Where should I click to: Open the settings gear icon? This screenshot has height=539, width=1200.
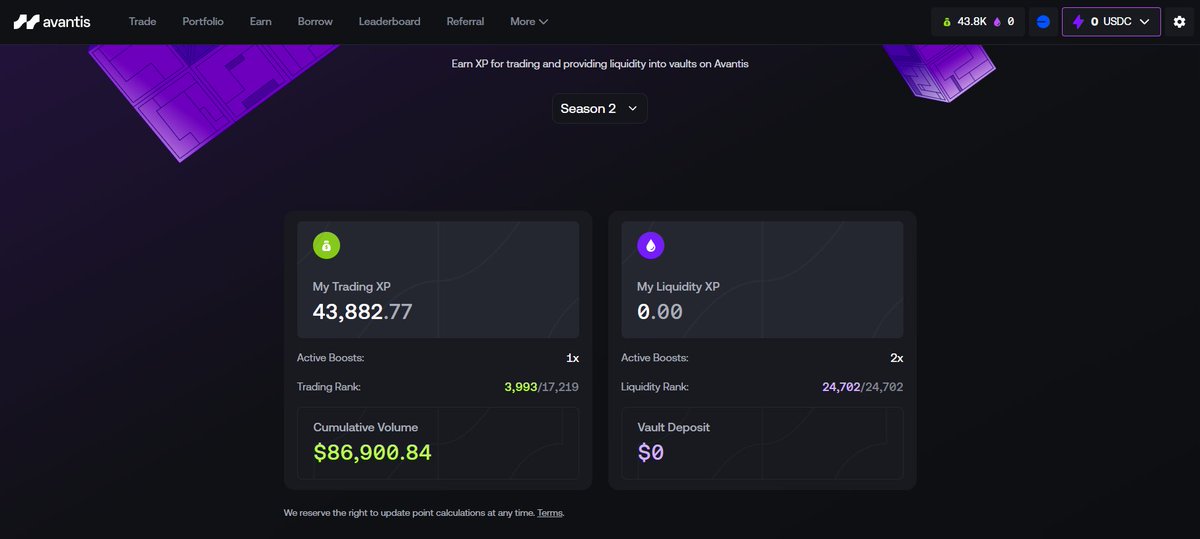tap(1179, 22)
